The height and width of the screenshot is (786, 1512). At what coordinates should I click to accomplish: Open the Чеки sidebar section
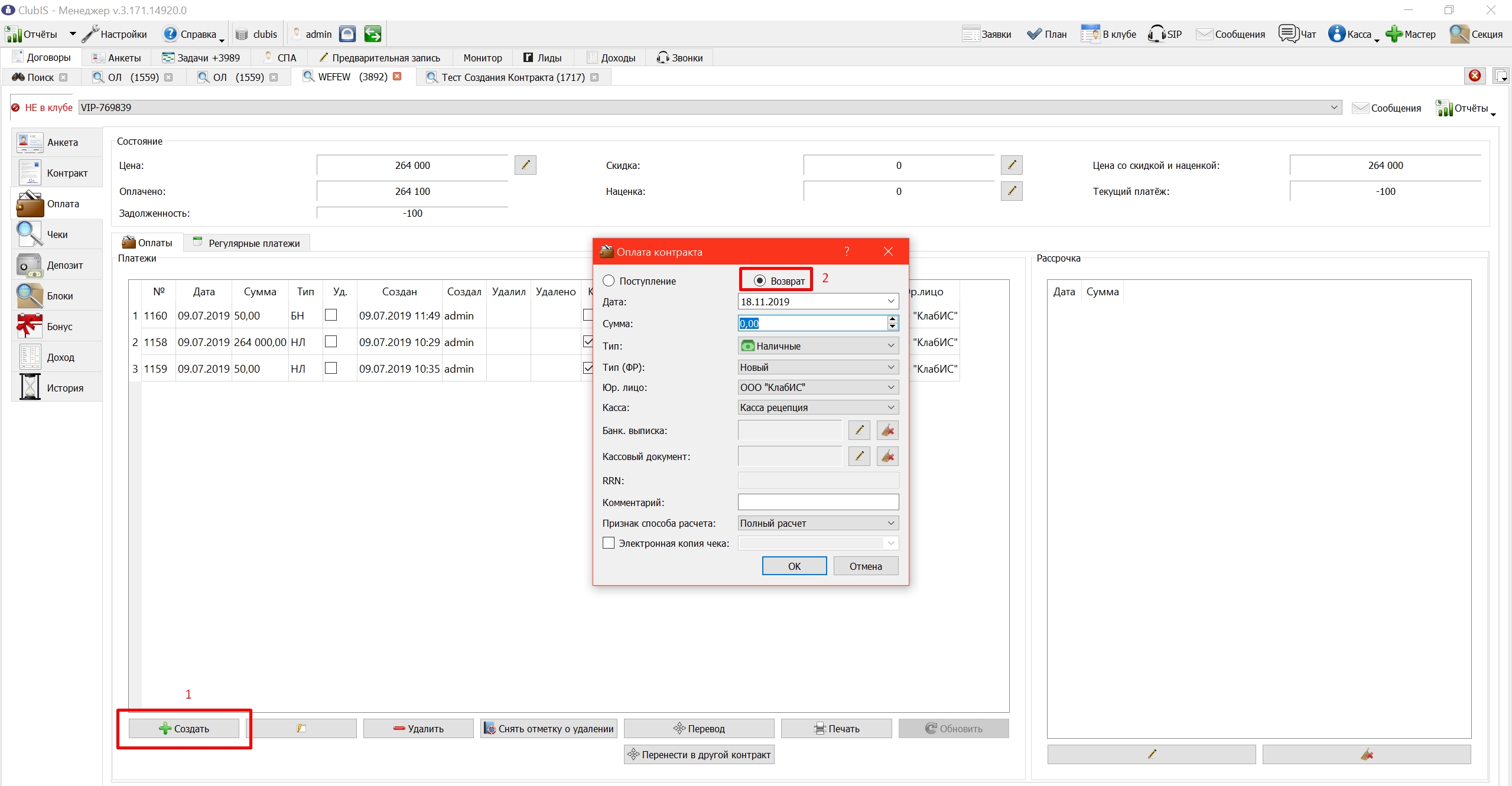[57, 234]
